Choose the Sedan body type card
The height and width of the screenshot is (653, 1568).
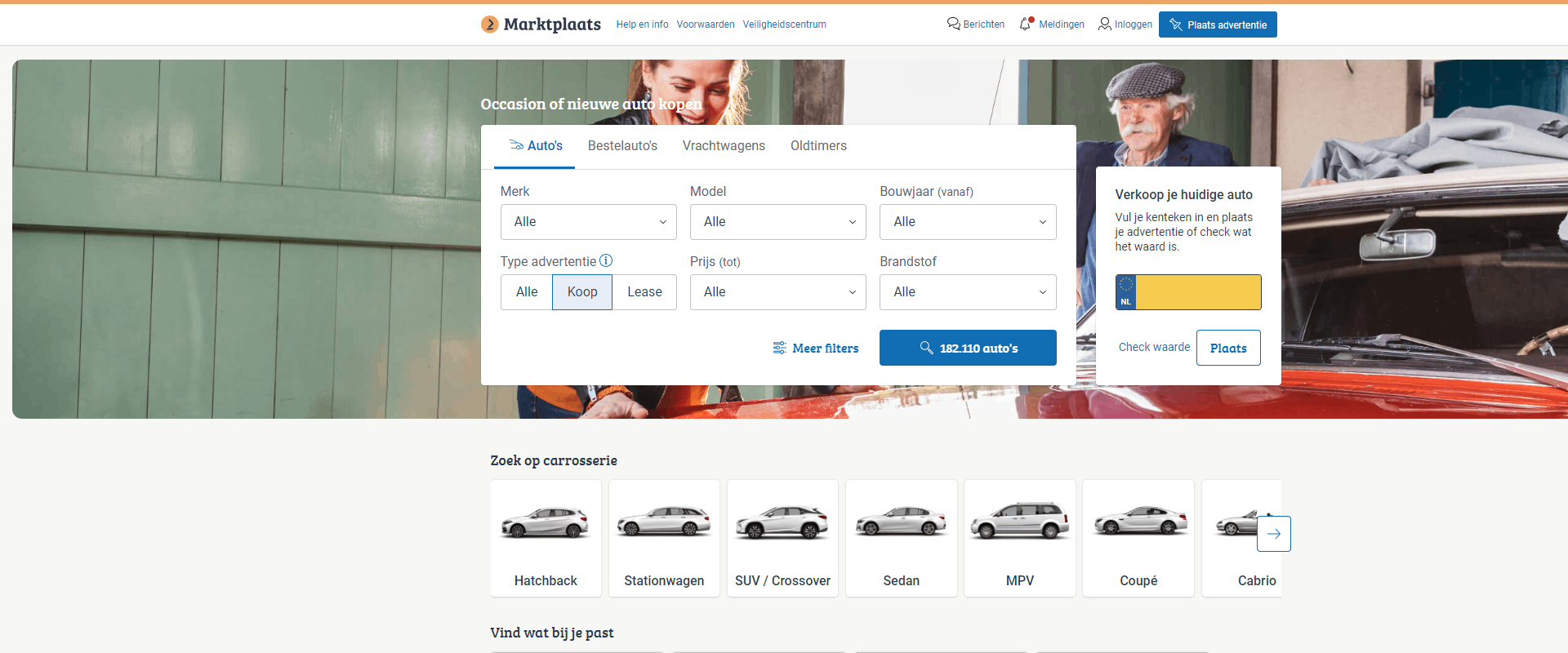tap(902, 538)
